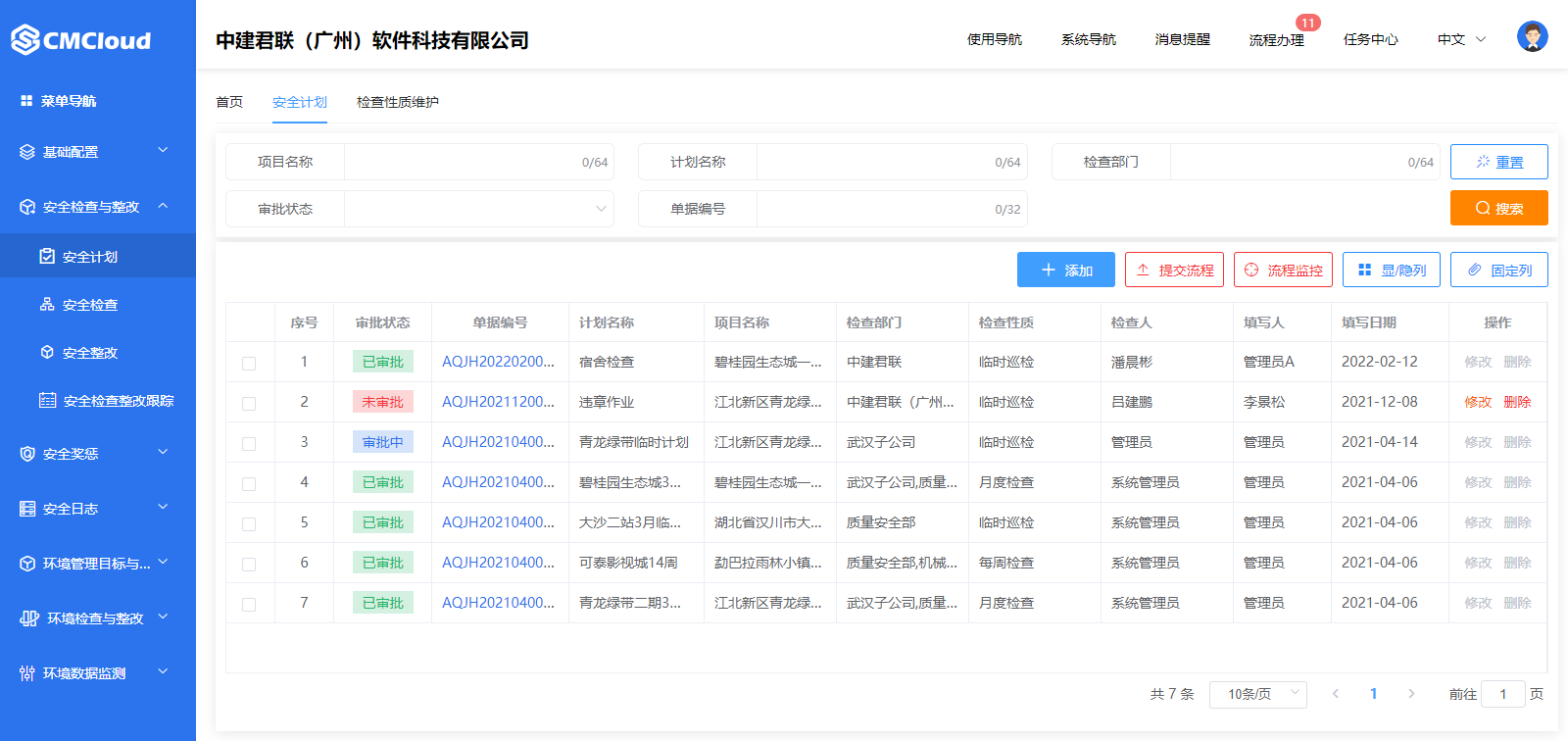This screenshot has height=741, width=1568.
Task: Expand the 环境管理目标与 sidebar menu
Action: click(163, 562)
